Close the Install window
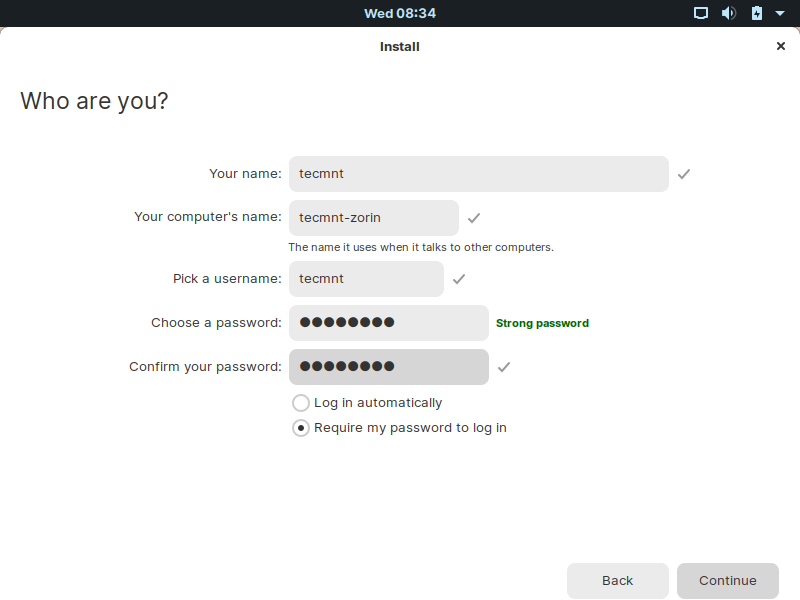The height and width of the screenshot is (600, 800). click(781, 46)
